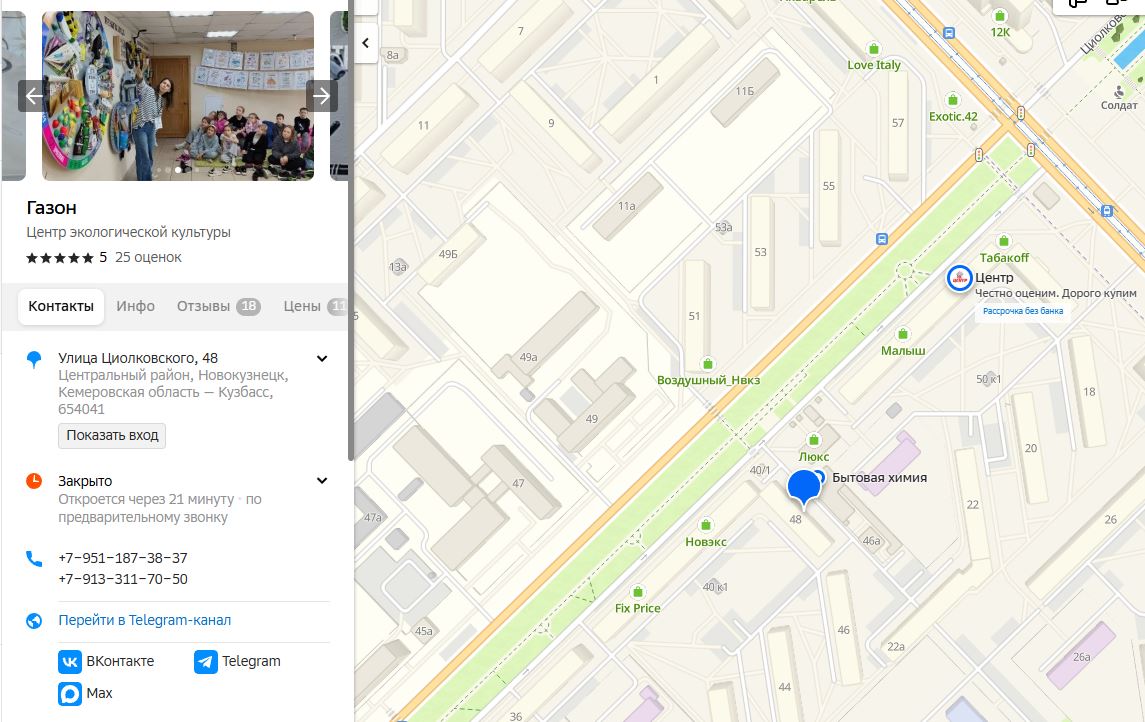Go to previous photo with left arrow

coord(33,96)
